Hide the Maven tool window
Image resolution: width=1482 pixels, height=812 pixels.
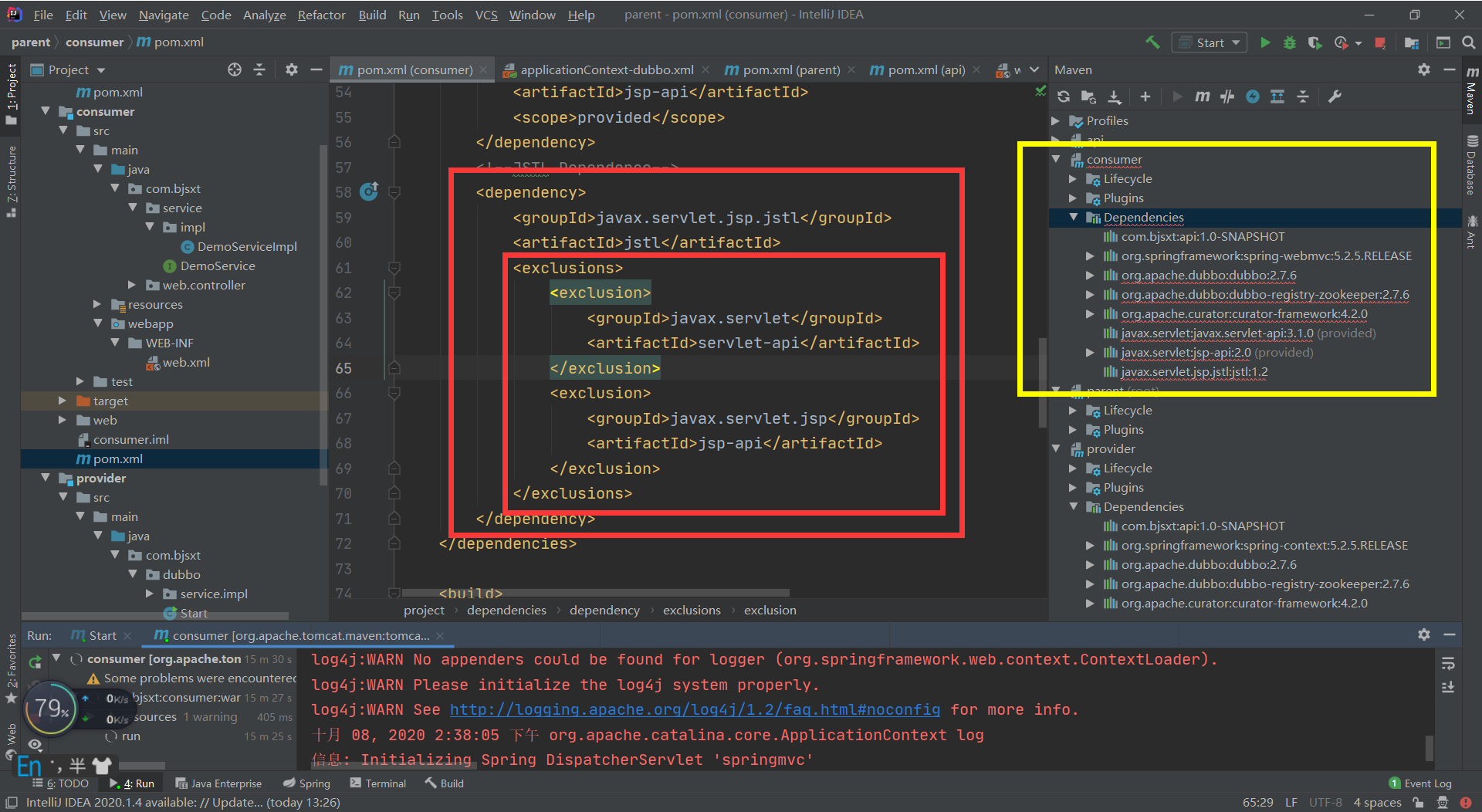point(1450,69)
